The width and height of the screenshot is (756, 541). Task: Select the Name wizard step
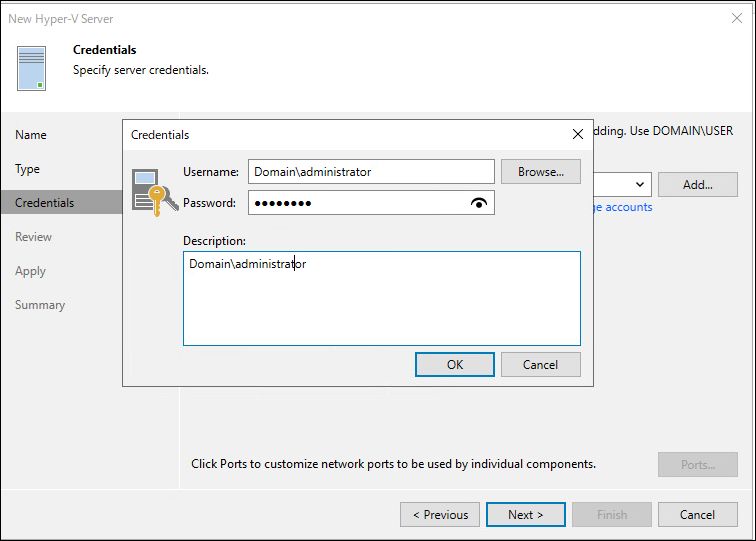(x=31, y=135)
